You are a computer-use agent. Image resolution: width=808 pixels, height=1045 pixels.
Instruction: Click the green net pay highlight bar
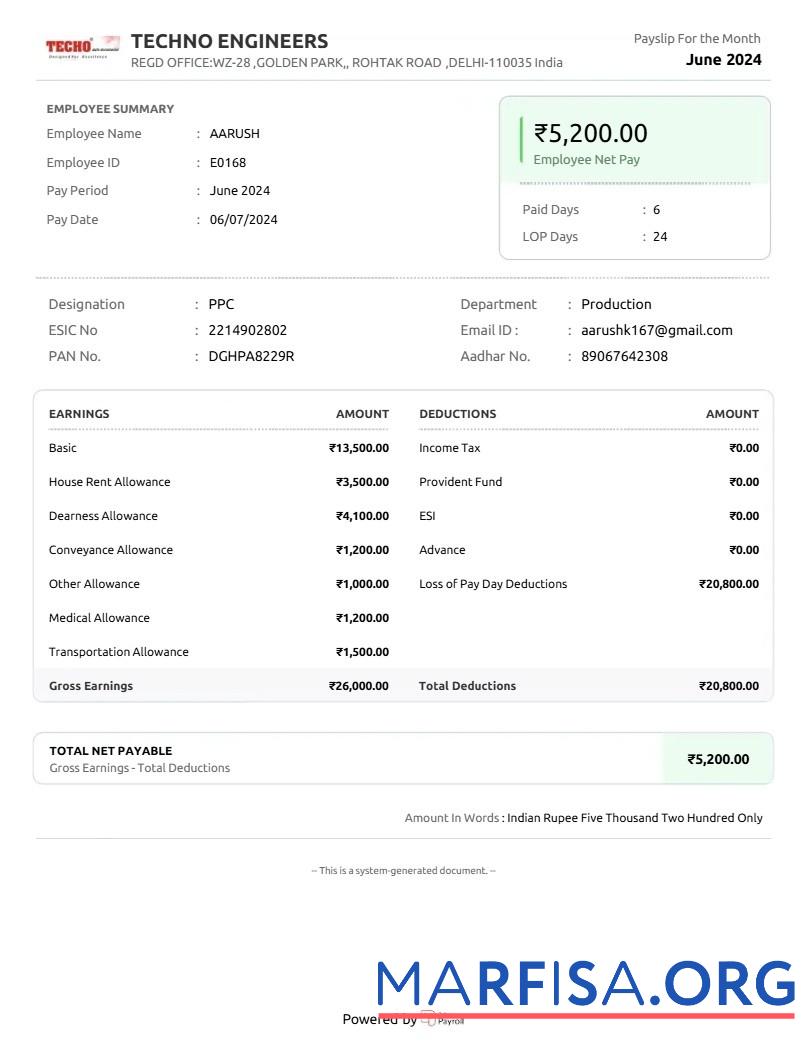click(521, 140)
